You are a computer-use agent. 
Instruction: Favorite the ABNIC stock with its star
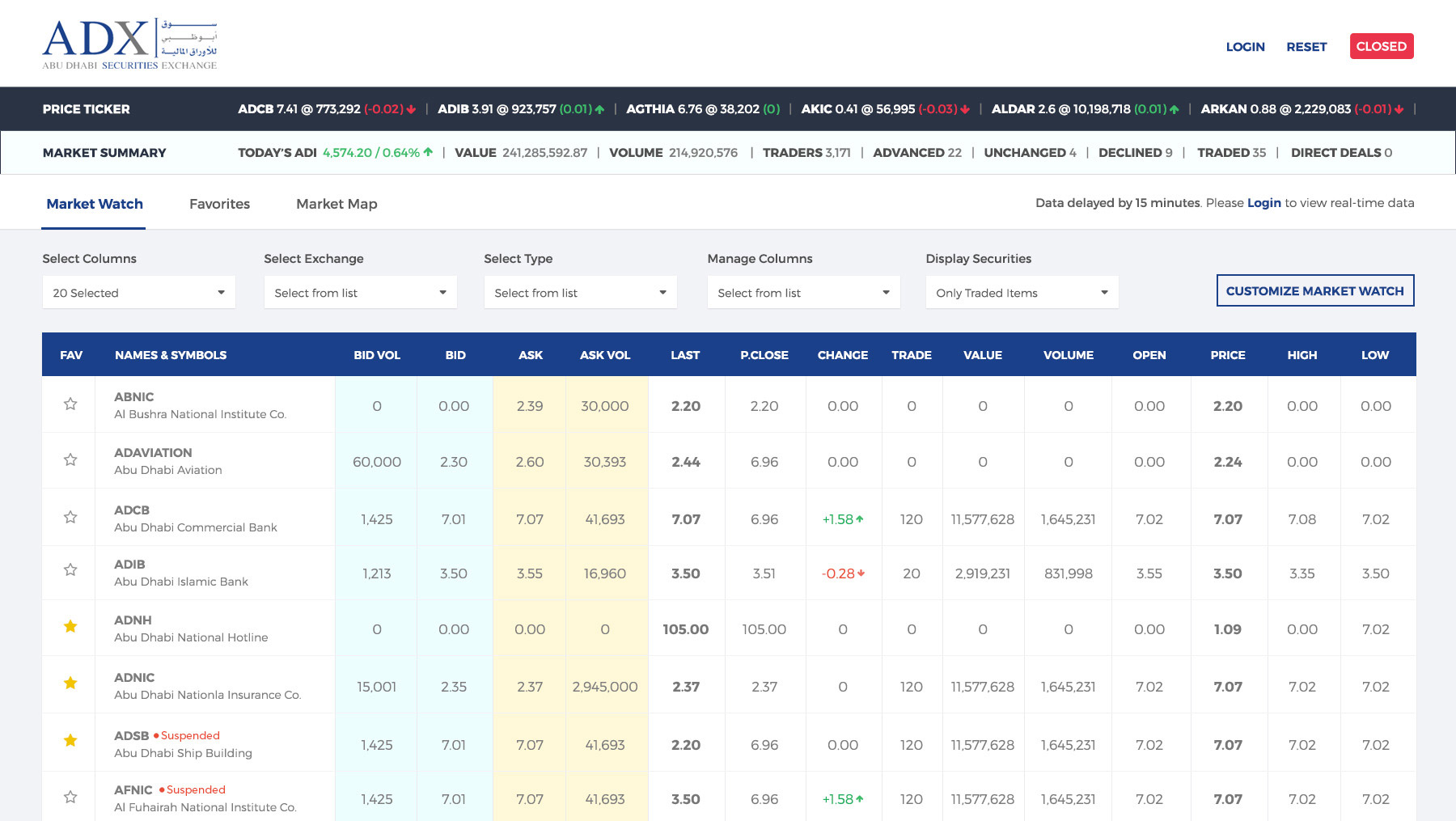tap(70, 404)
